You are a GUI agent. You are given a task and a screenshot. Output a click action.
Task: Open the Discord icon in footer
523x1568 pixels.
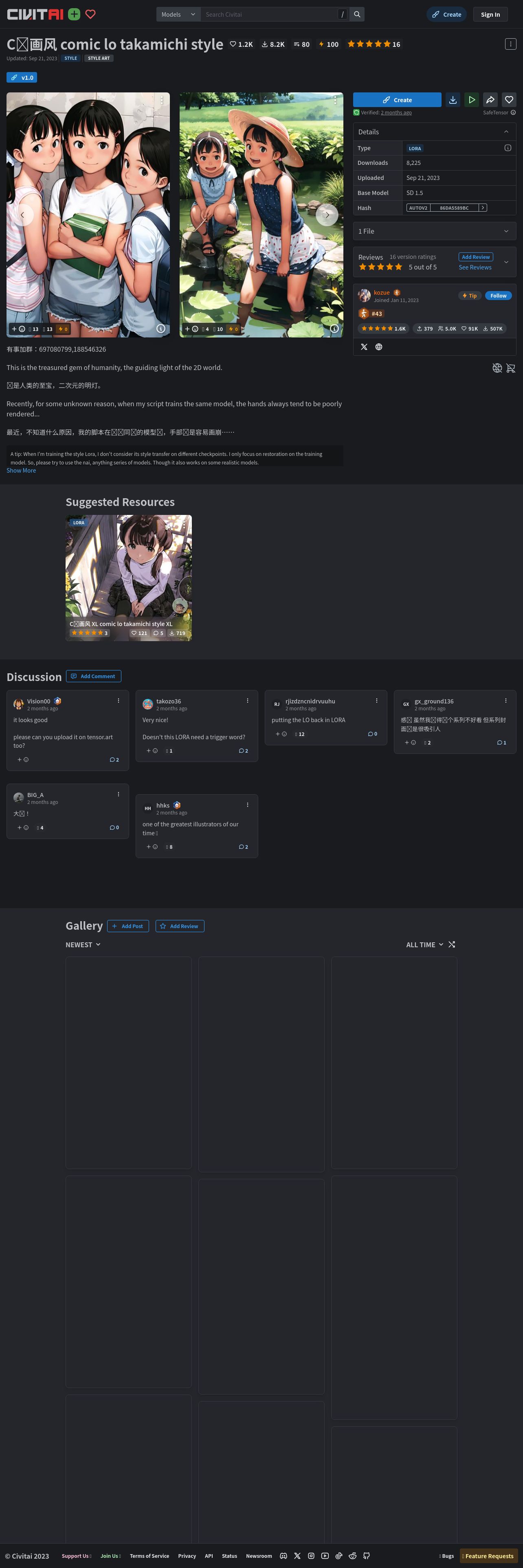coord(283,1556)
